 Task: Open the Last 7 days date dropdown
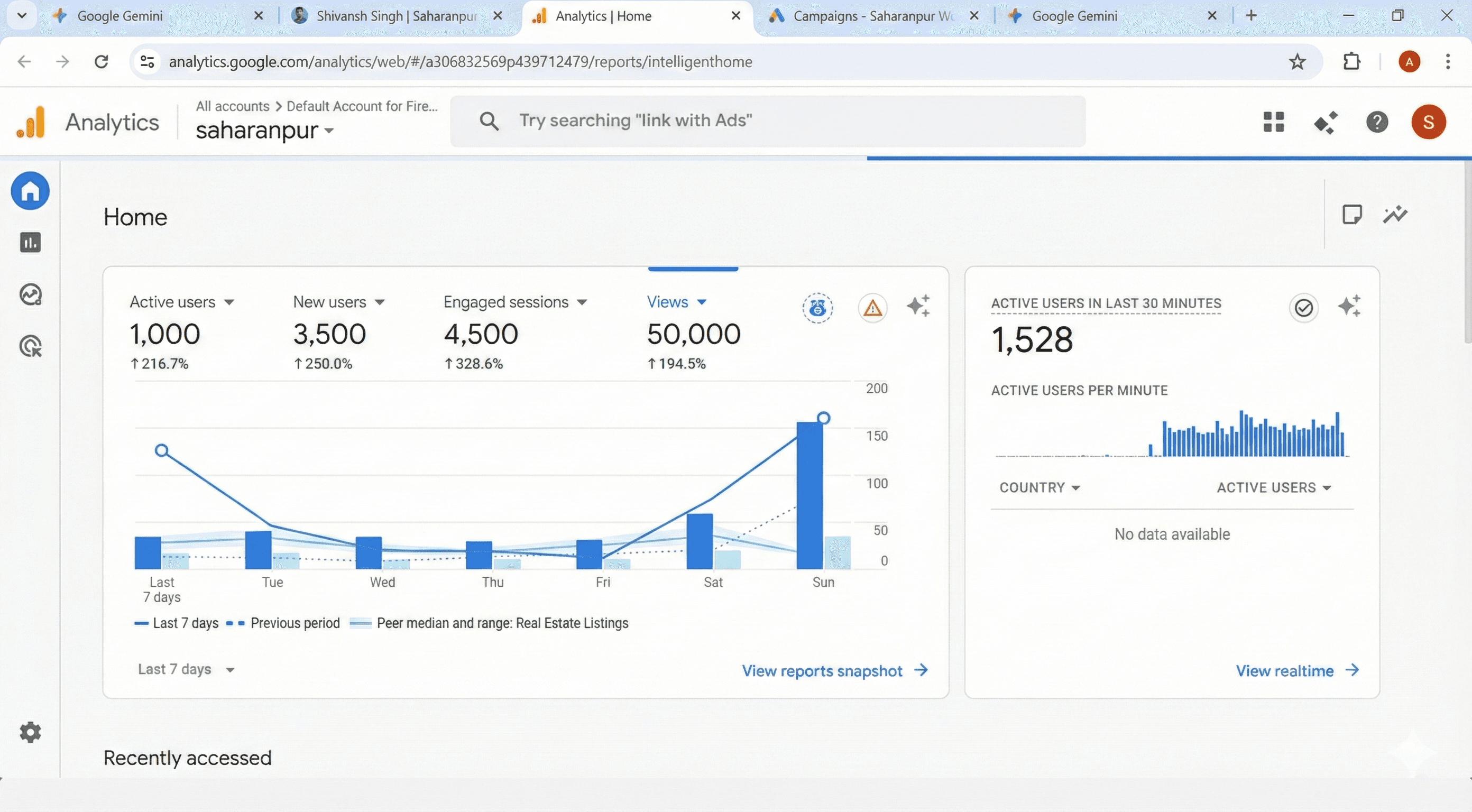click(186, 669)
